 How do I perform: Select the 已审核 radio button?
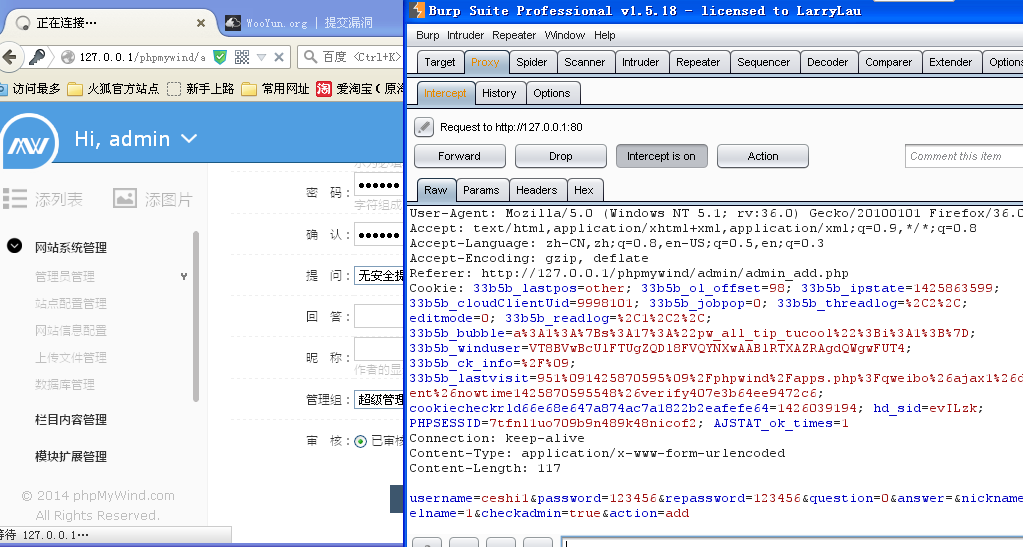pyautogui.click(x=360, y=441)
